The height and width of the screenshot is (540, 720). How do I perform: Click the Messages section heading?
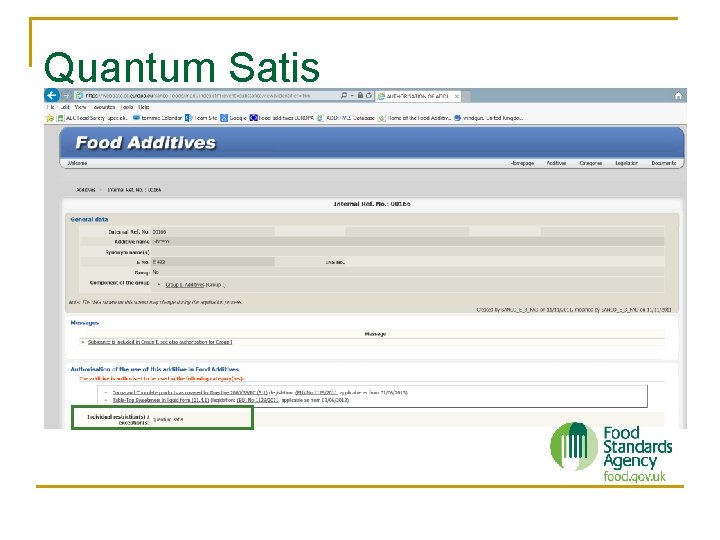84,323
